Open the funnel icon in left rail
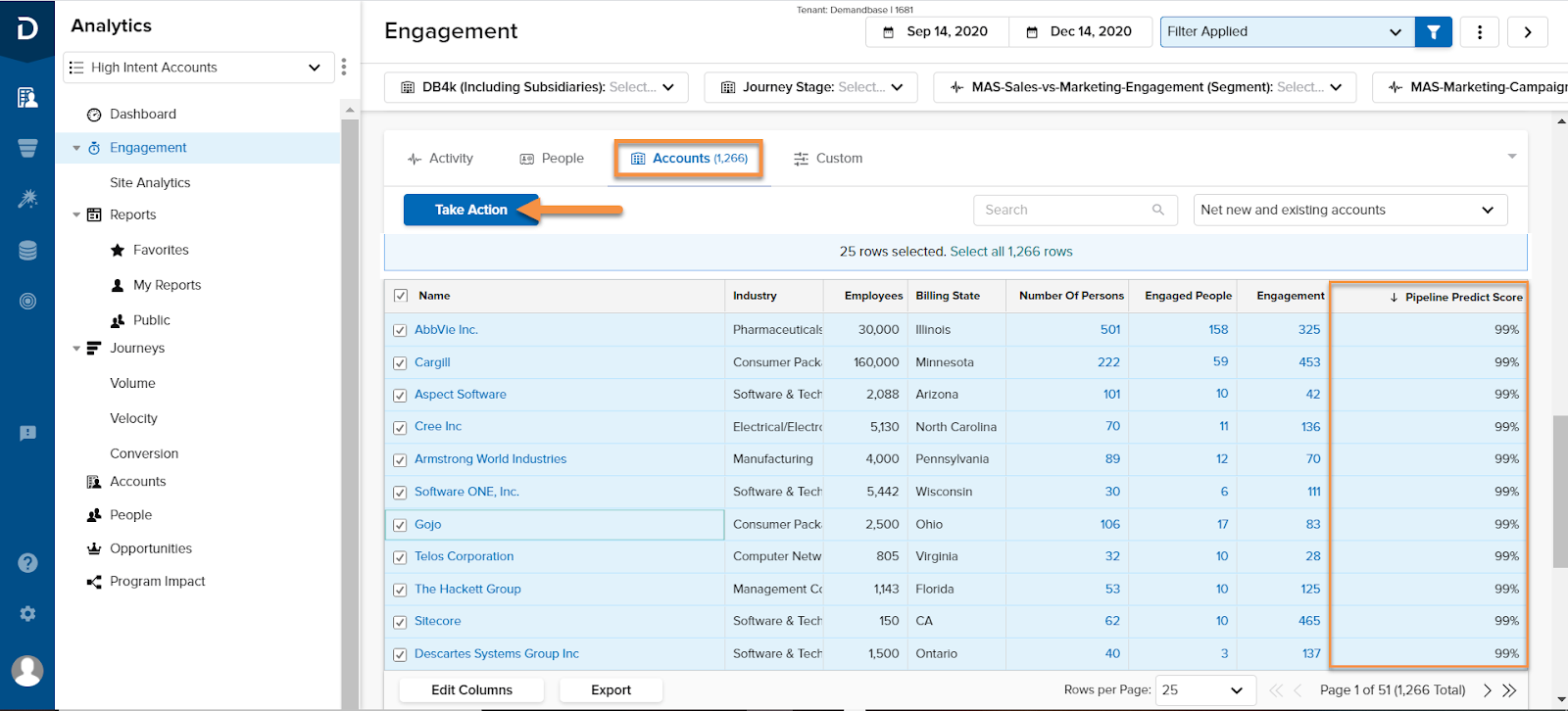This screenshot has width=1568, height=711. 27,148
